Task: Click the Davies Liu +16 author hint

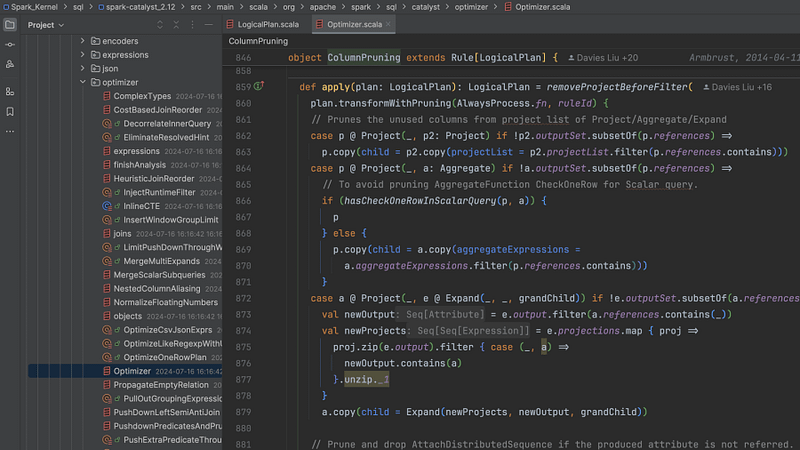Action: coord(737,87)
